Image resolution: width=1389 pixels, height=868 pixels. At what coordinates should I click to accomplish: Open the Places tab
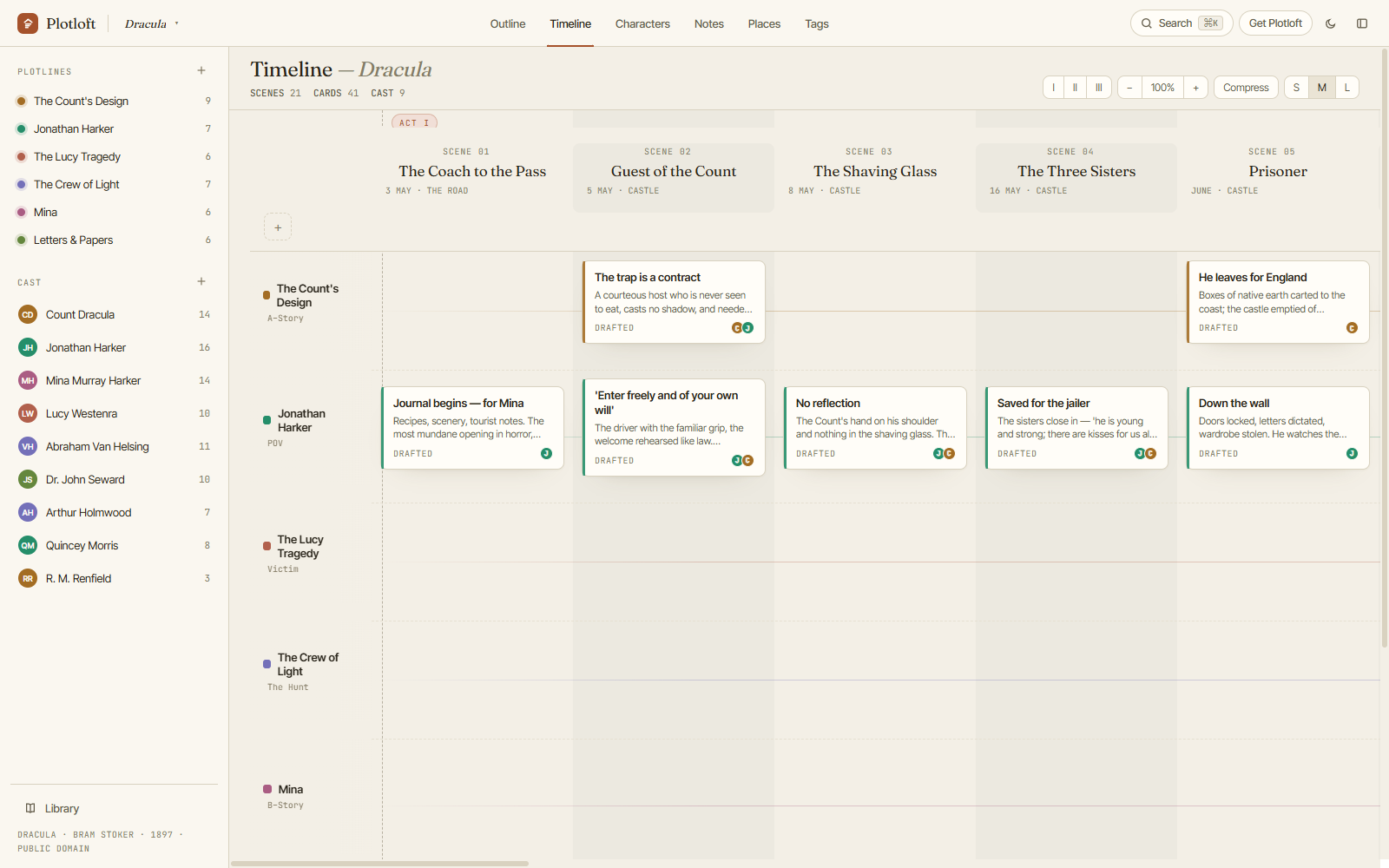[x=764, y=23]
